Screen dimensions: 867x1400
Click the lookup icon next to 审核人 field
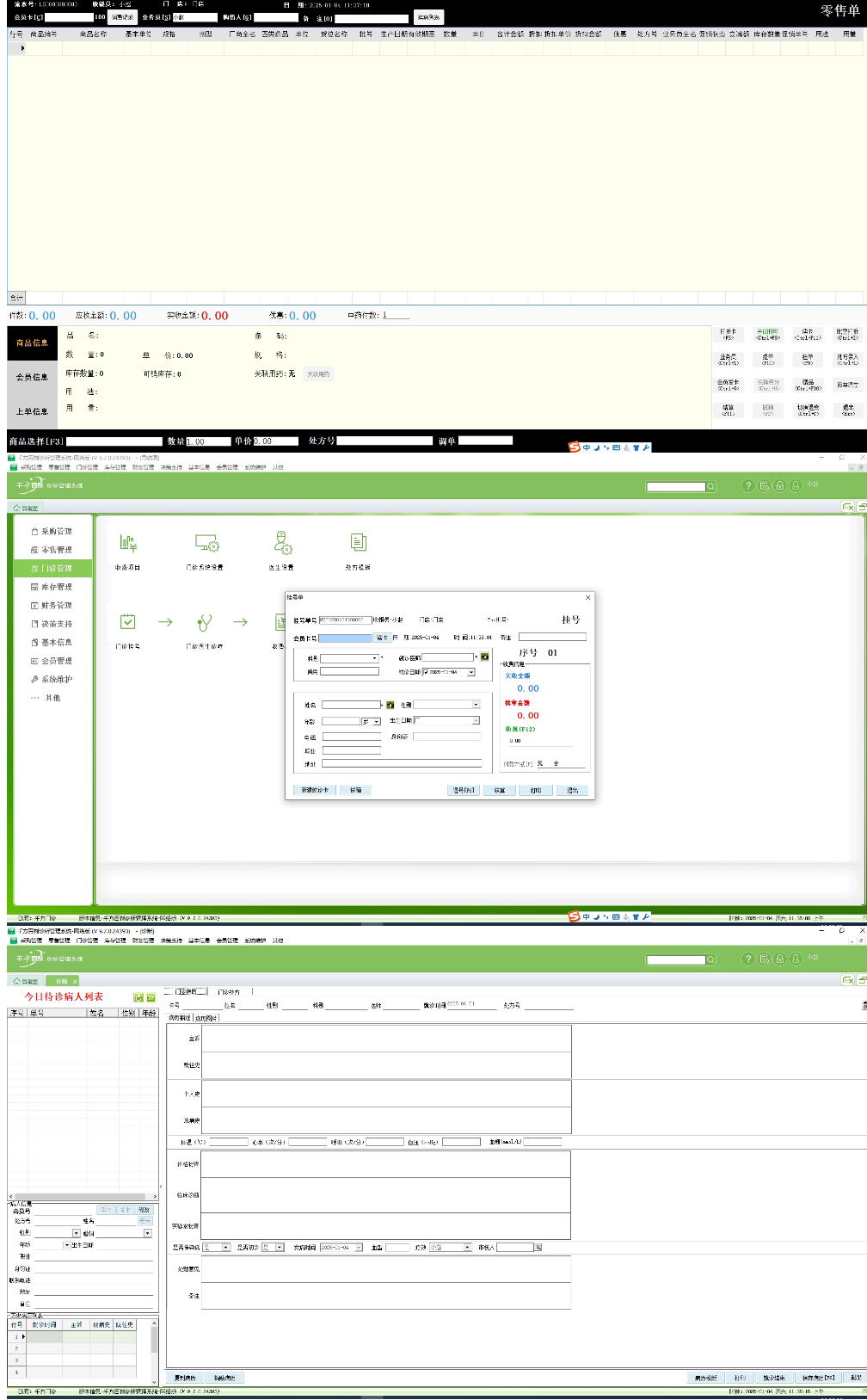coord(538,1247)
